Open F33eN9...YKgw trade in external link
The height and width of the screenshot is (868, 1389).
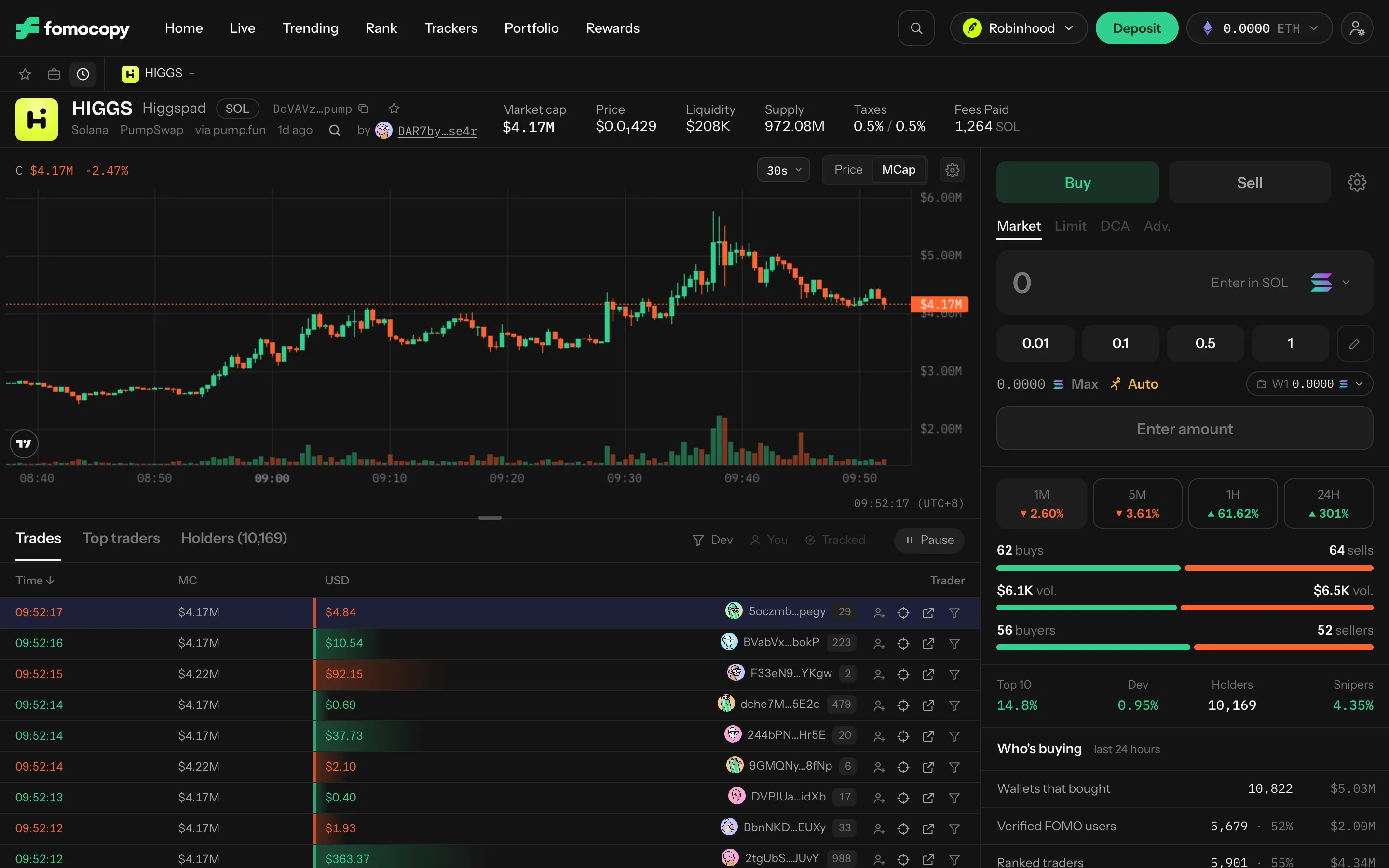pos(928,675)
